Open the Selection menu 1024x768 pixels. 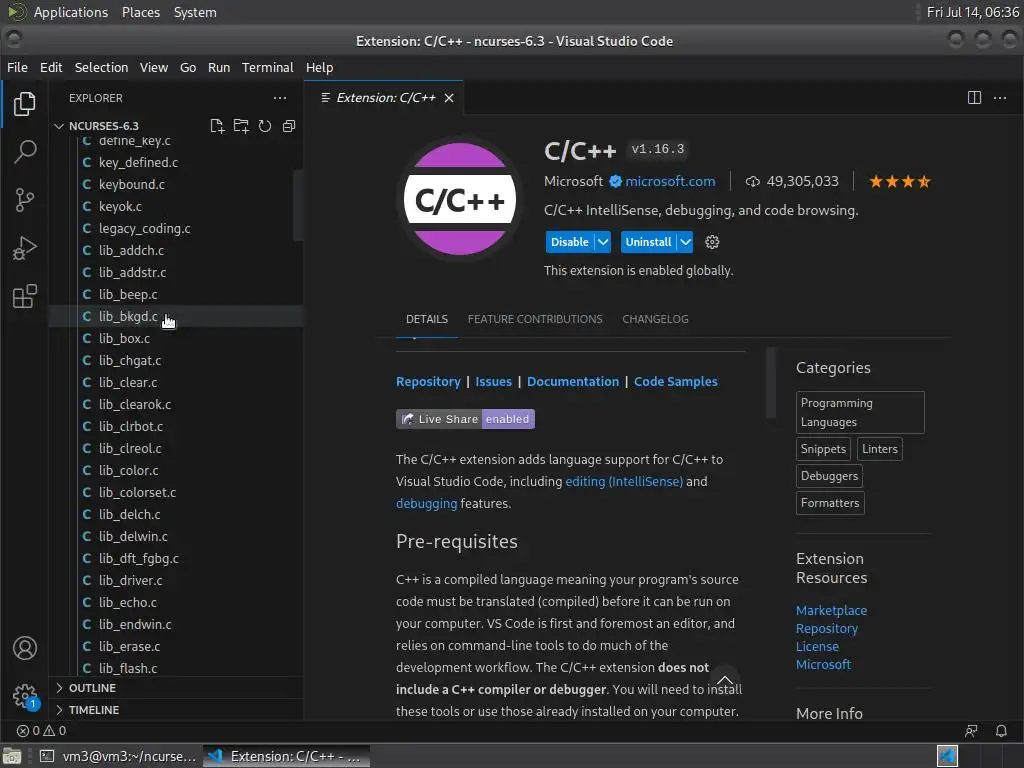(x=101, y=67)
